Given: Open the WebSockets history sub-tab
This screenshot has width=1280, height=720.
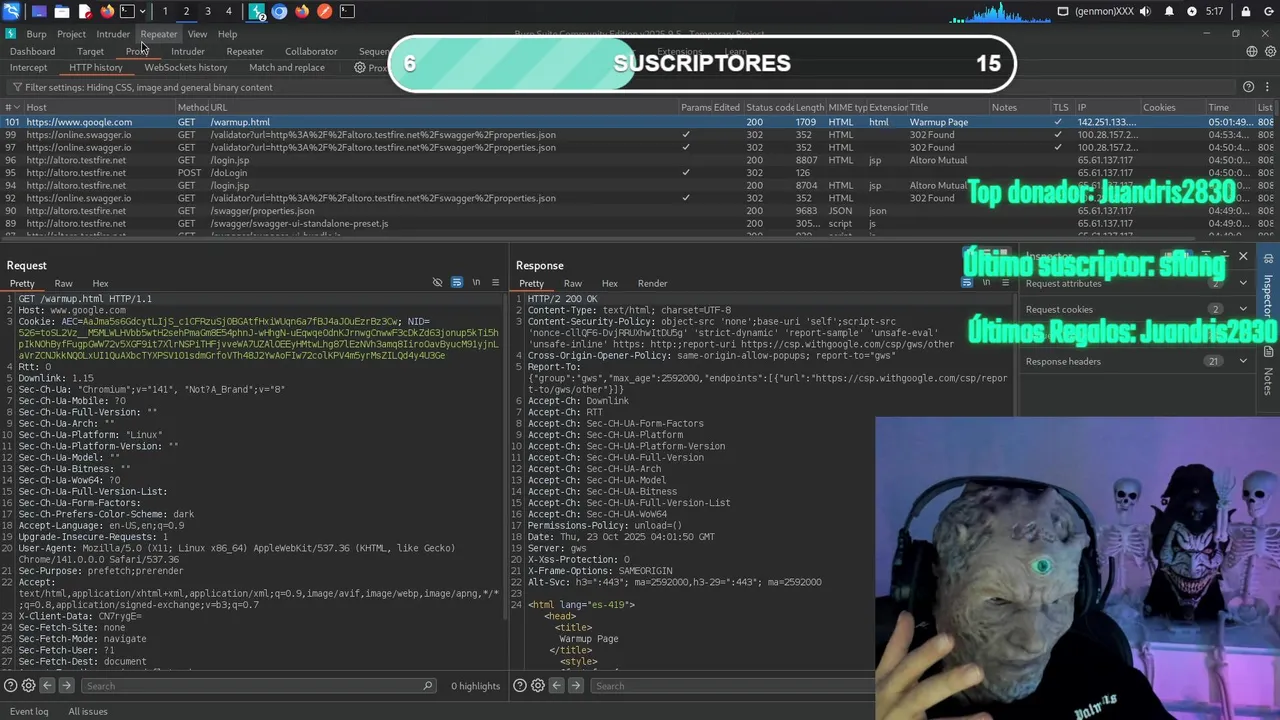Looking at the screenshot, I should 185,68.
